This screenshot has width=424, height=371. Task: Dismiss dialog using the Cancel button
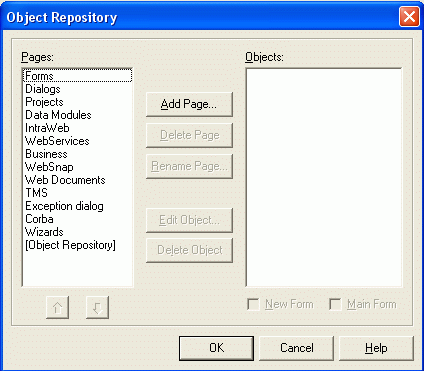[296, 348]
